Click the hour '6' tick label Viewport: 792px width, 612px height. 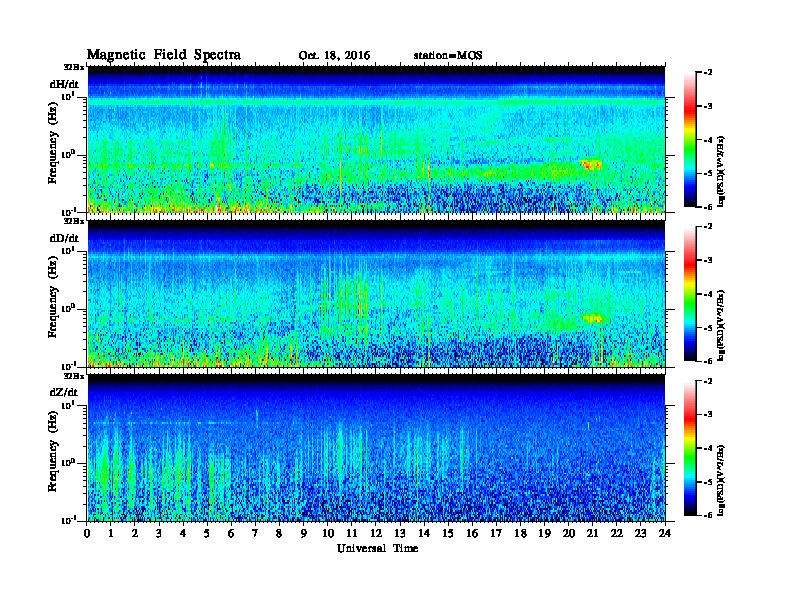pos(231,534)
